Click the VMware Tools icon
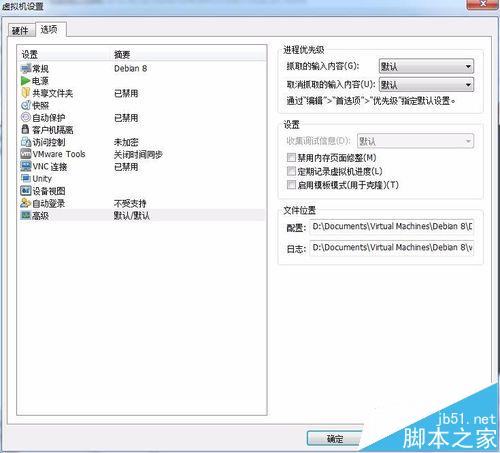Viewport: 500px width, 453px height. 26,154
